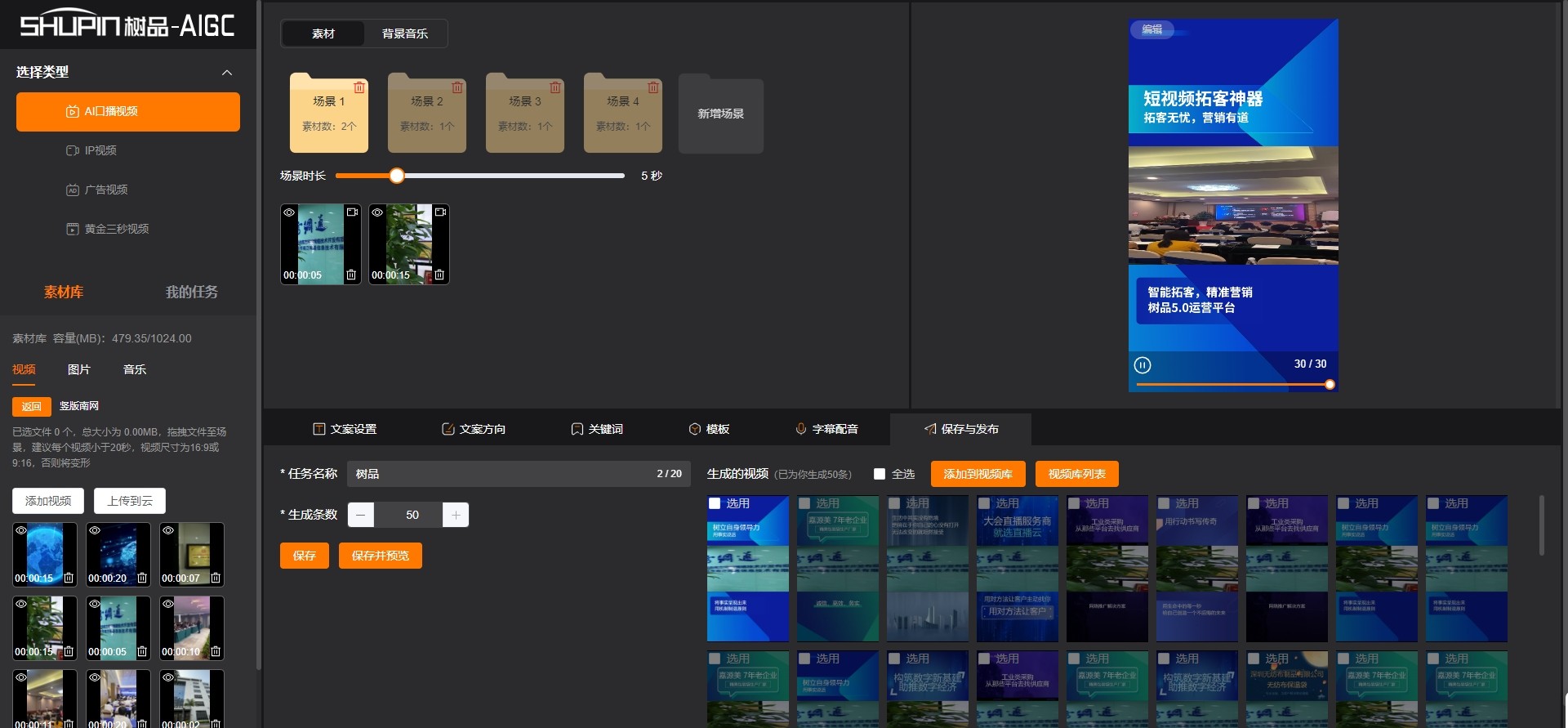Select the 场景 1 folder

click(329, 114)
